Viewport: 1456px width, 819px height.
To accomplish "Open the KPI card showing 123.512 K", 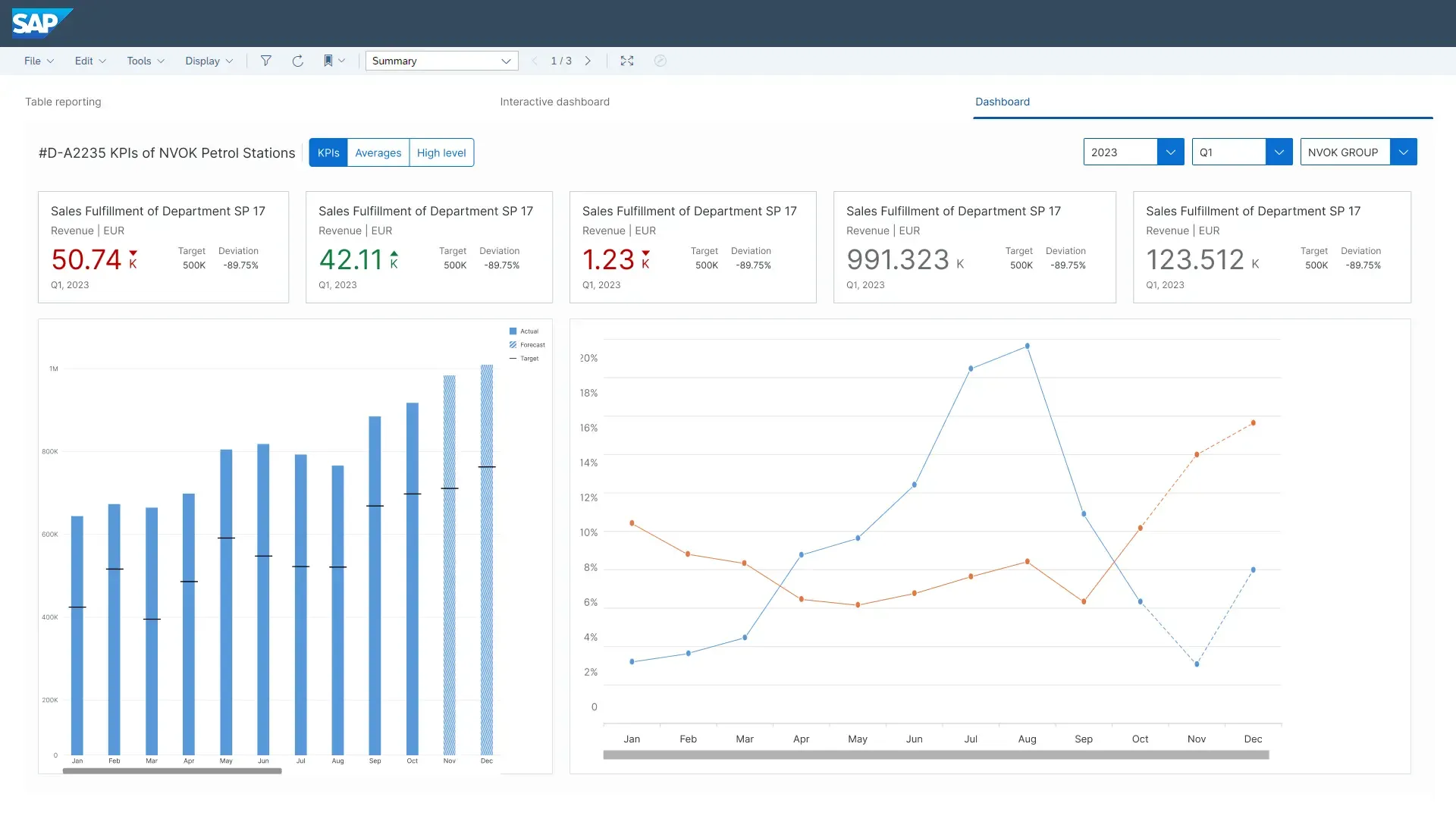I will tap(1272, 247).
